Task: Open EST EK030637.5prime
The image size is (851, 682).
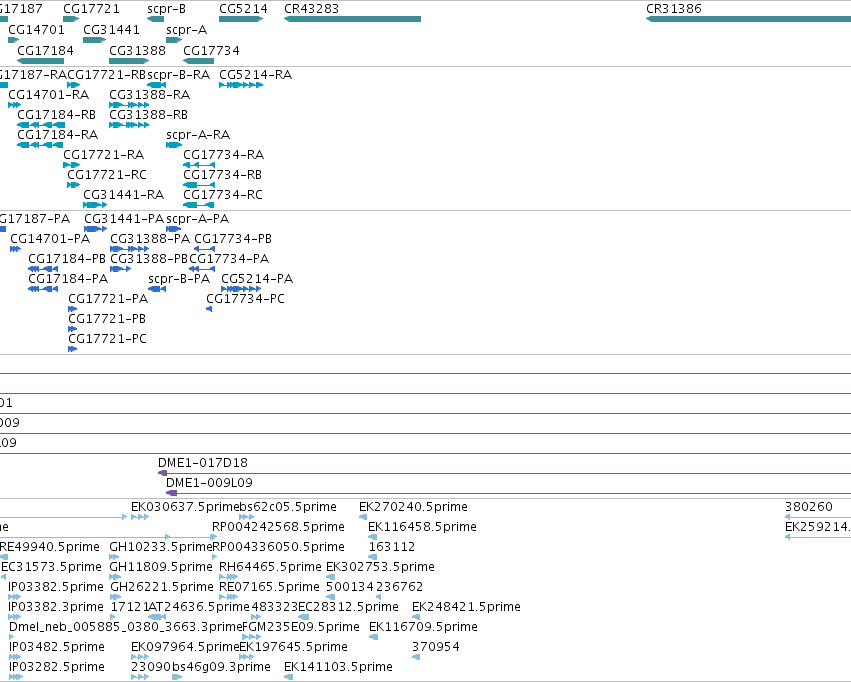Action: pyautogui.click(x=185, y=507)
